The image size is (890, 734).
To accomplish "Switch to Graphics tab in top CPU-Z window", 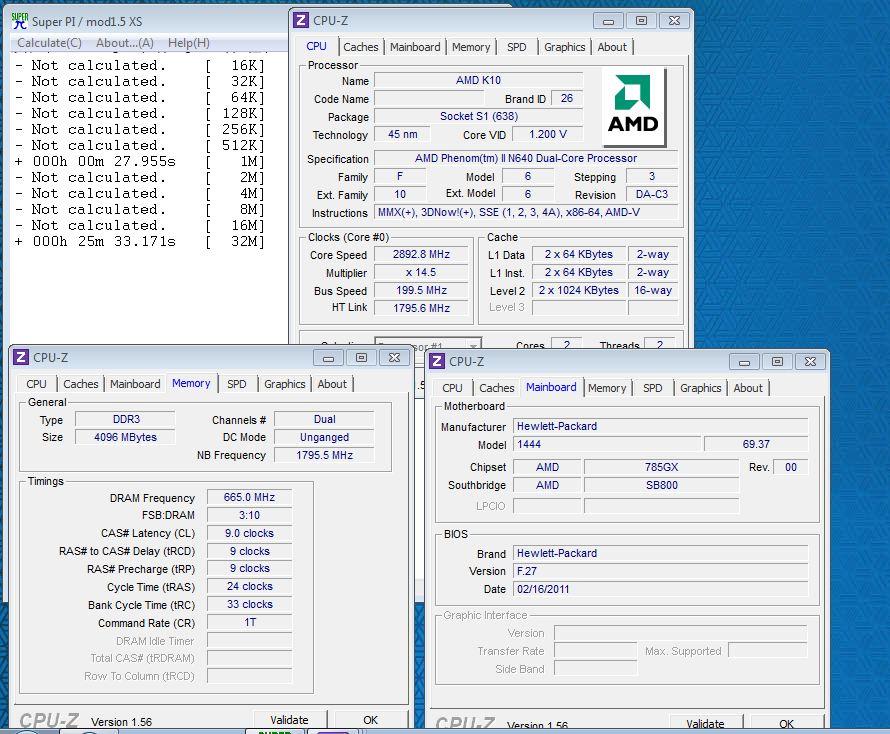I will pos(565,47).
